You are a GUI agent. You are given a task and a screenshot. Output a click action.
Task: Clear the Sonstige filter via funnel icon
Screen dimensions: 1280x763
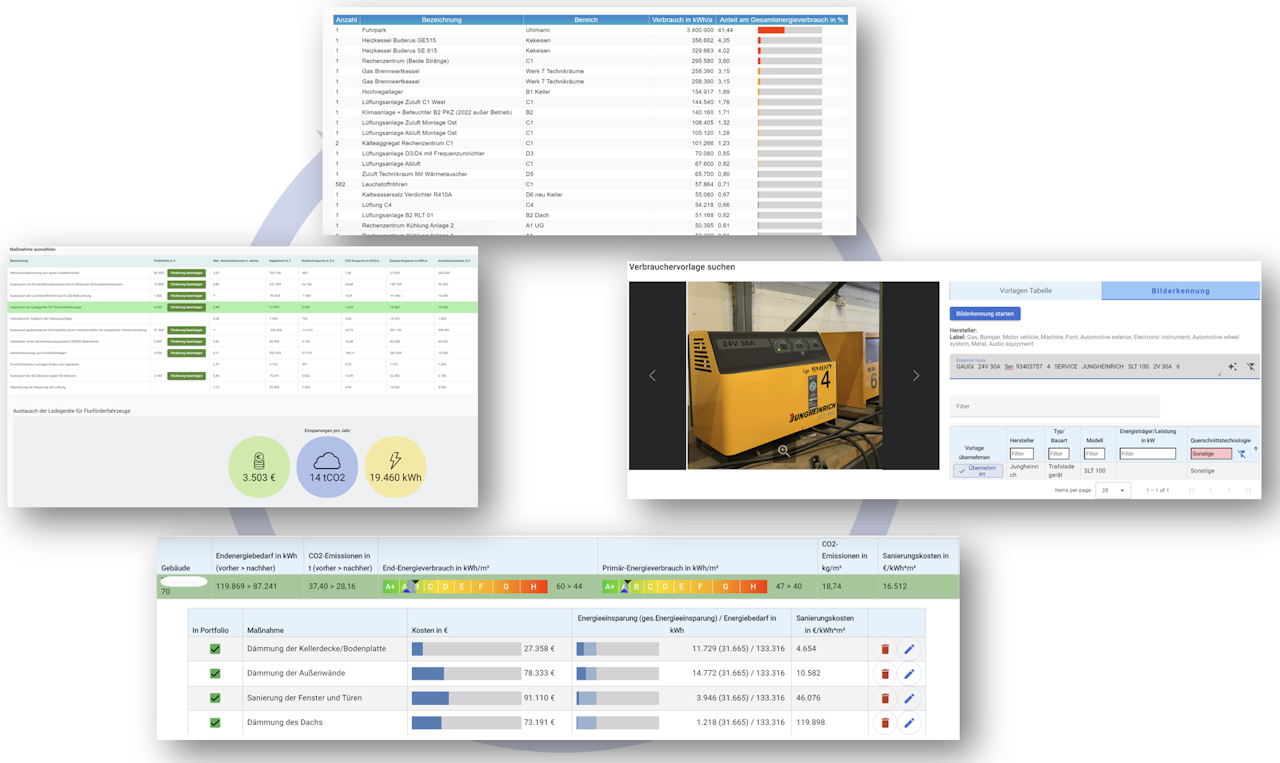click(1241, 454)
